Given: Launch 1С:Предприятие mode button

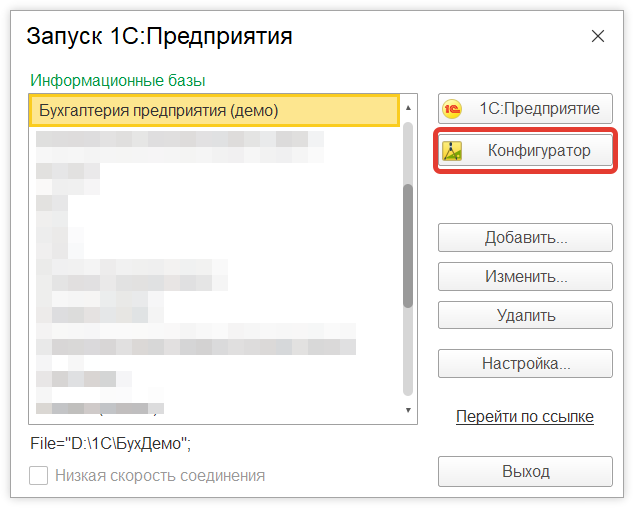Looking at the screenshot, I should (538, 109).
